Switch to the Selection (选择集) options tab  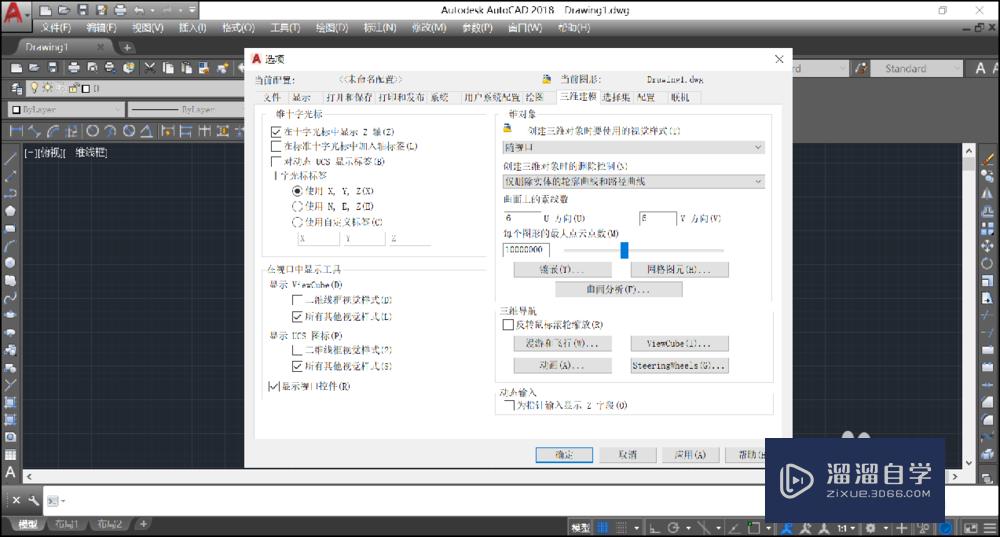pos(615,98)
